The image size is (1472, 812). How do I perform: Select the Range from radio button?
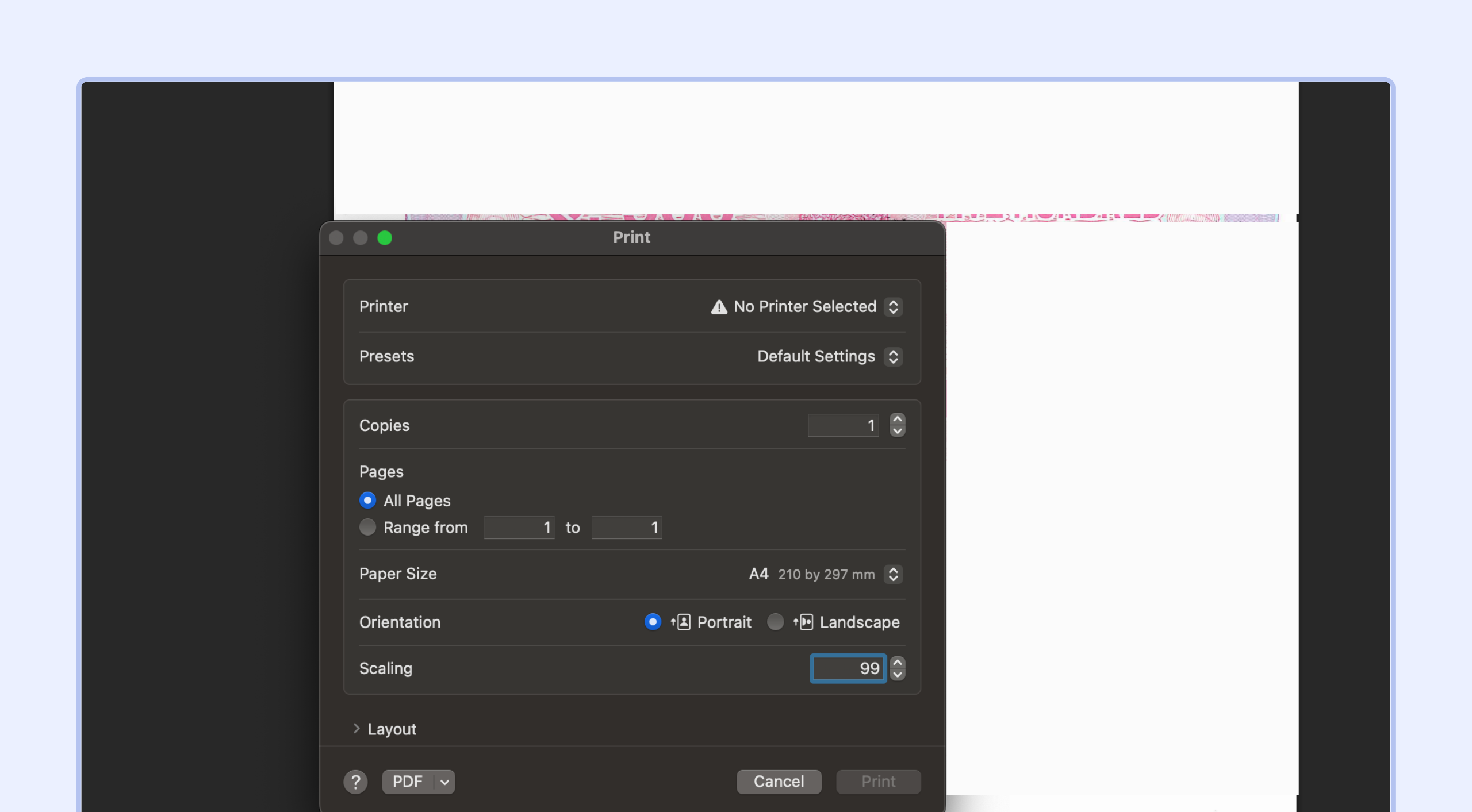(x=367, y=527)
